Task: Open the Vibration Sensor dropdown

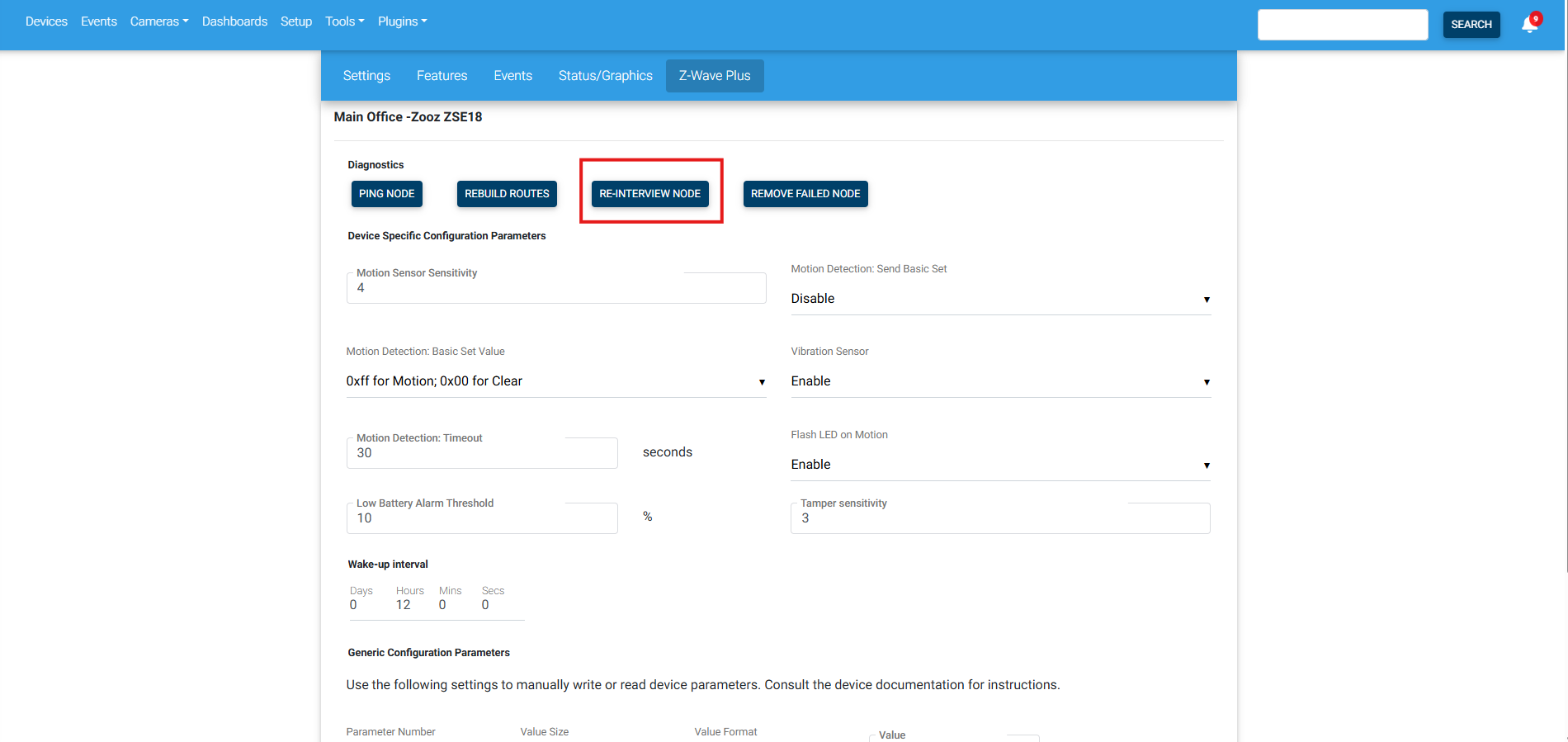Action: (1001, 381)
